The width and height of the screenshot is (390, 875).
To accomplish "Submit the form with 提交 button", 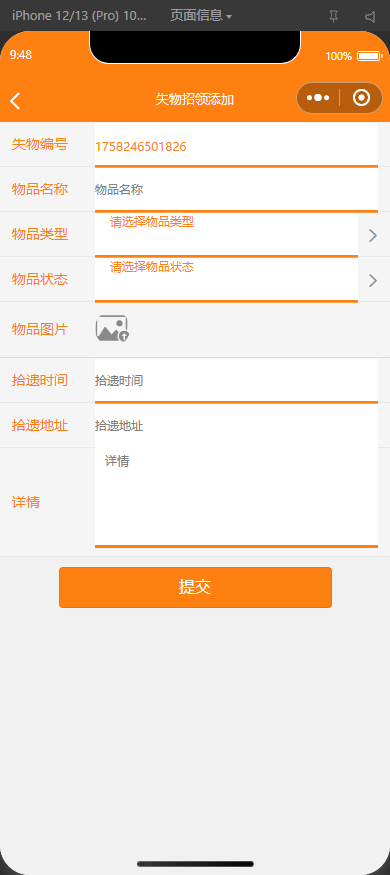I will 195,587.
